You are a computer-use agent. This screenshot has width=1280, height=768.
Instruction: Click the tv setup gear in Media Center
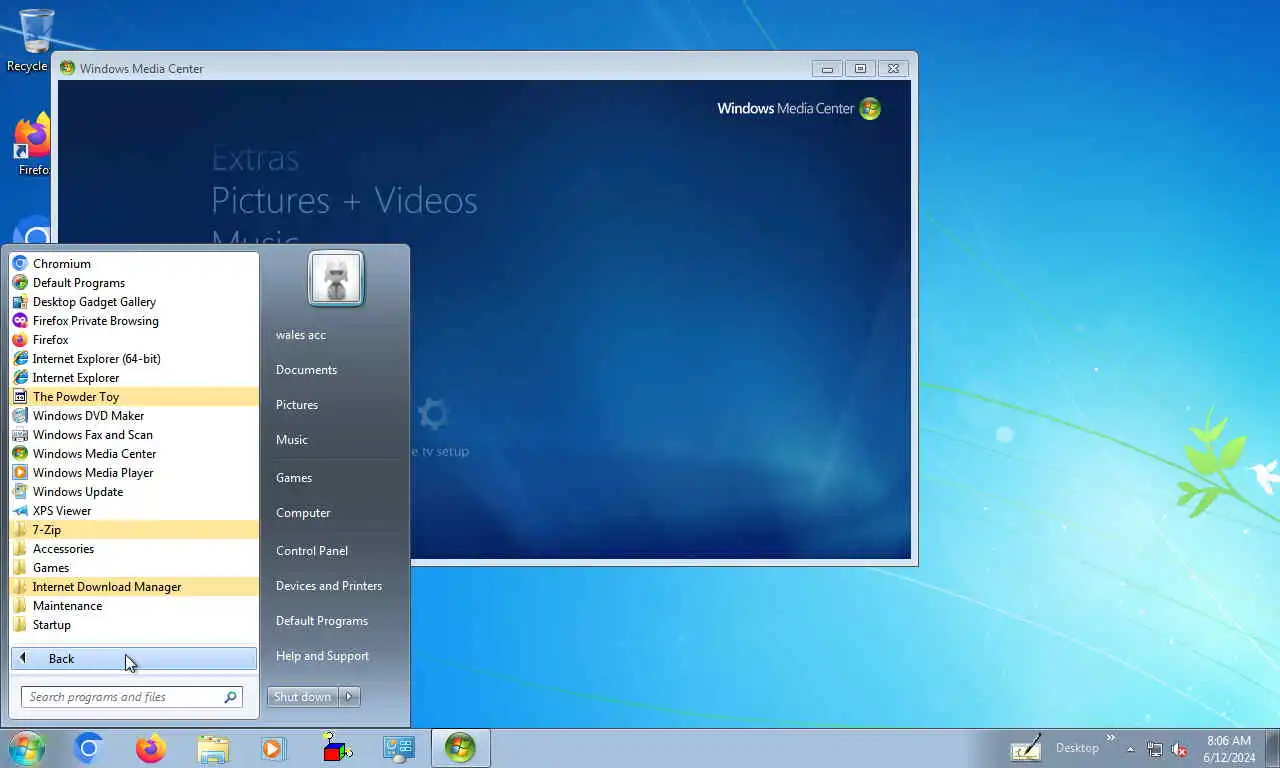[433, 413]
